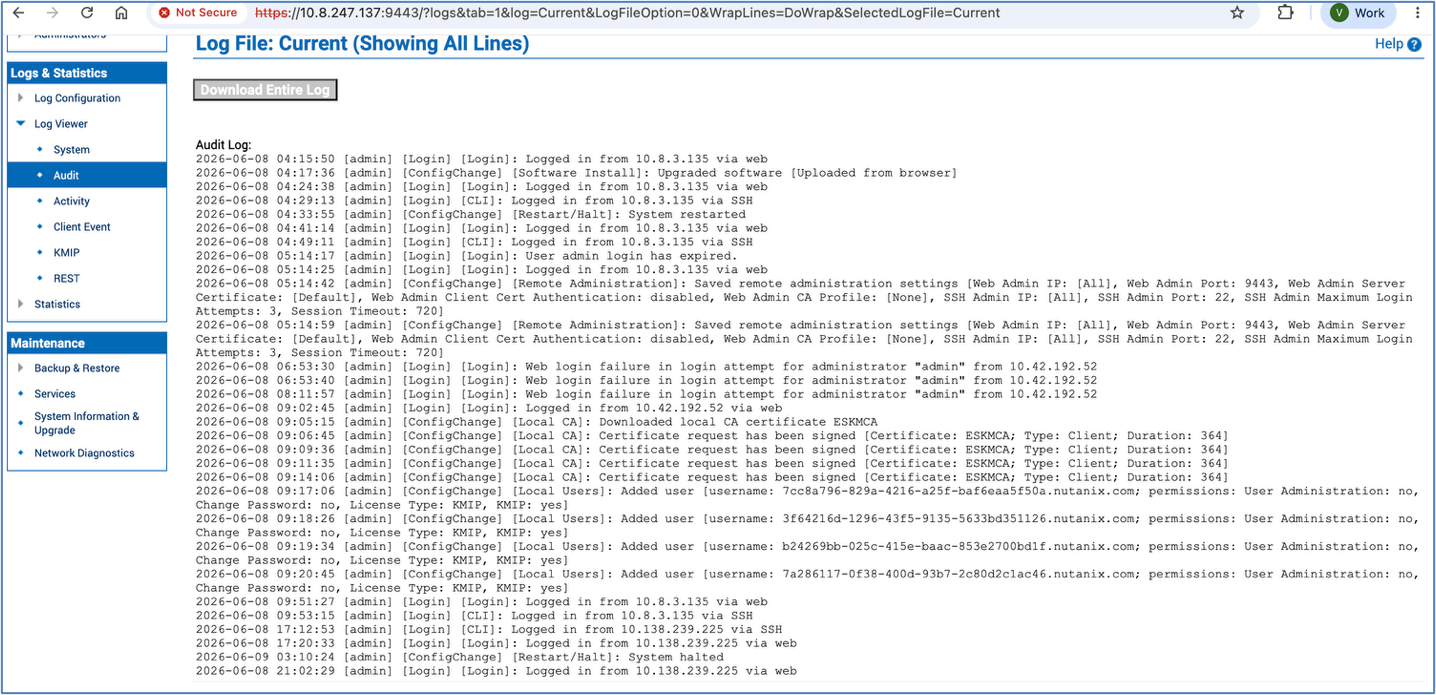Click the Audit Log: heading text

pyautogui.click(x=223, y=145)
